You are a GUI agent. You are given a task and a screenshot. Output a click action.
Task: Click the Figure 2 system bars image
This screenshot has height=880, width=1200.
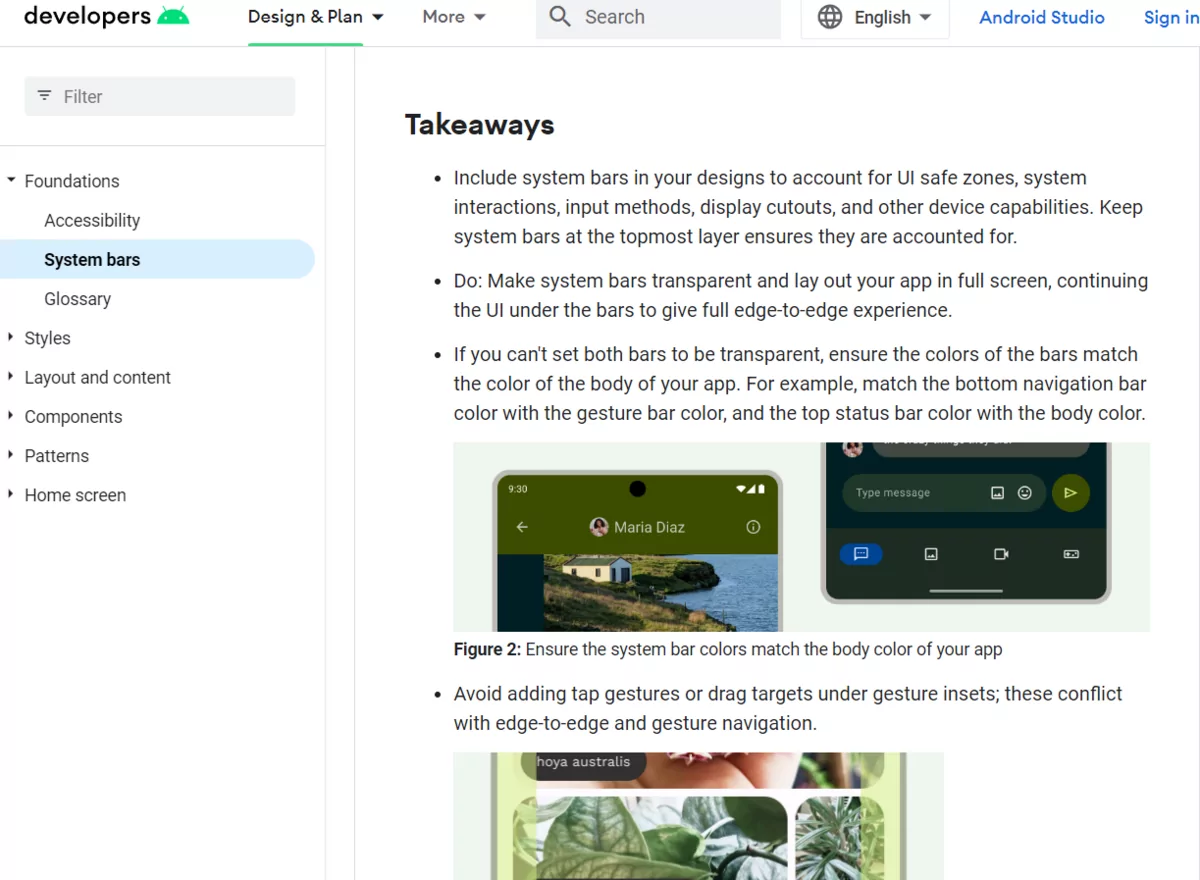pos(801,536)
